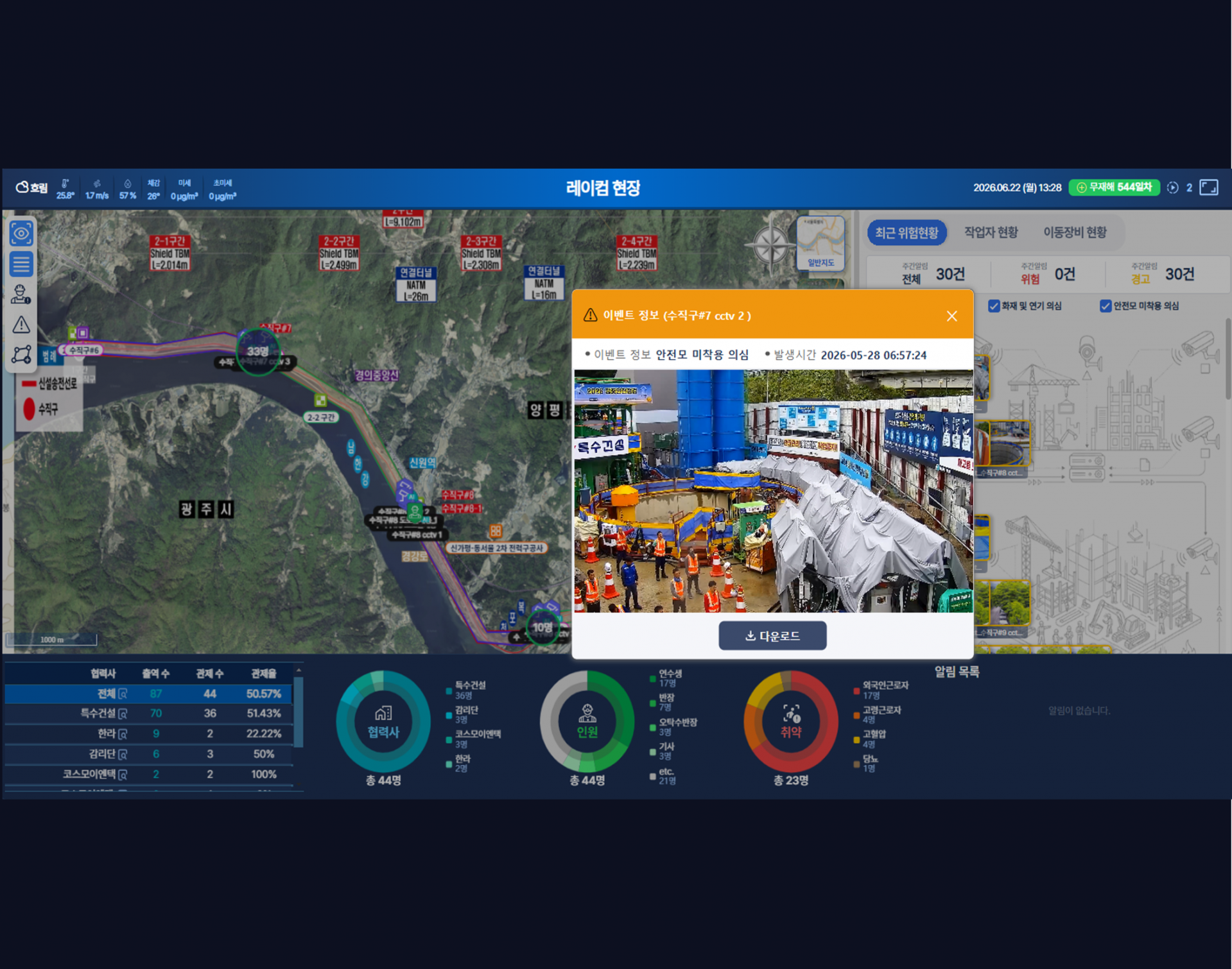Open the list menu icon in map sidebar
This screenshot has height=969, width=1232.
(21, 264)
